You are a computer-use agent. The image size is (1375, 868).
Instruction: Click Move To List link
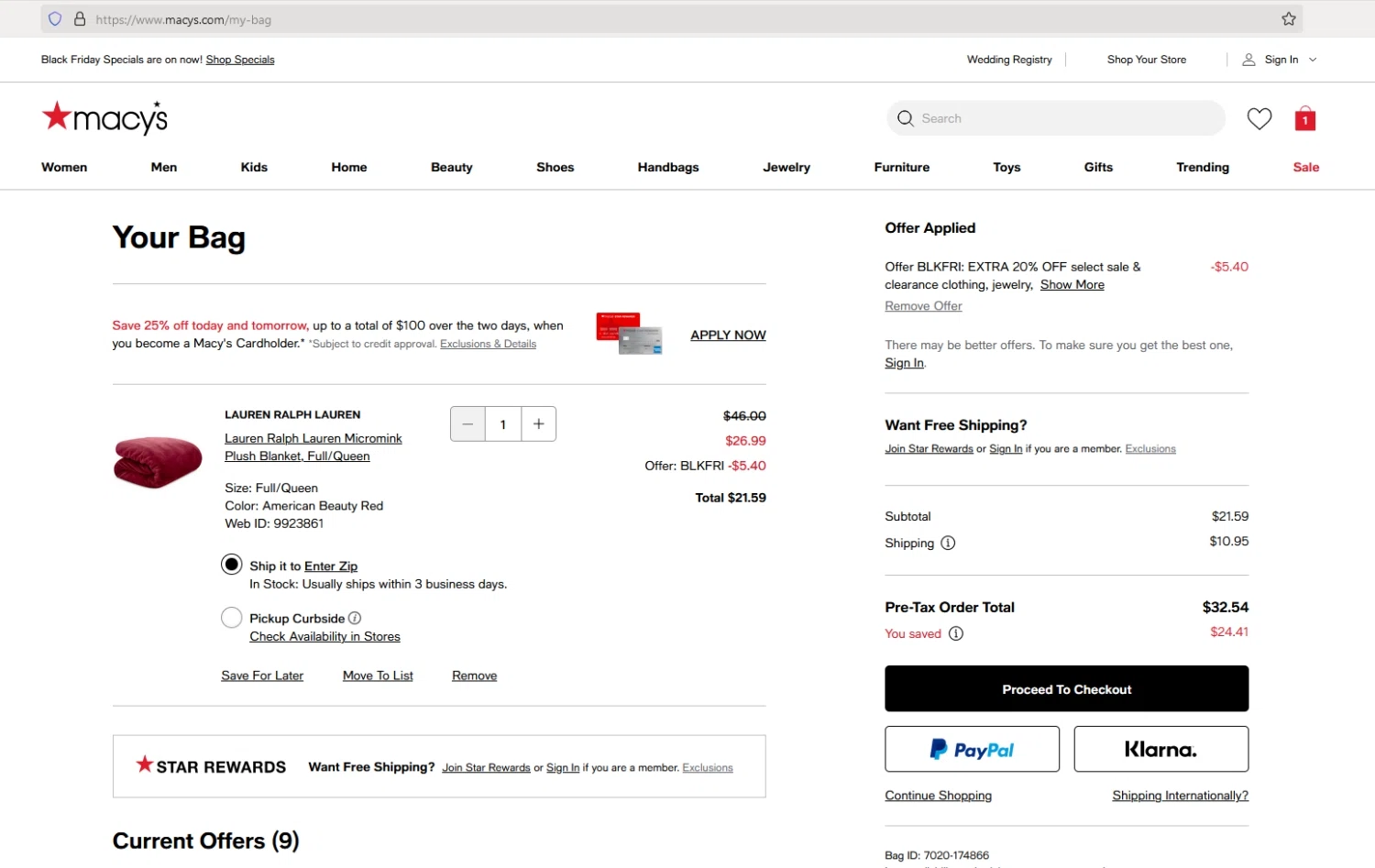click(378, 676)
